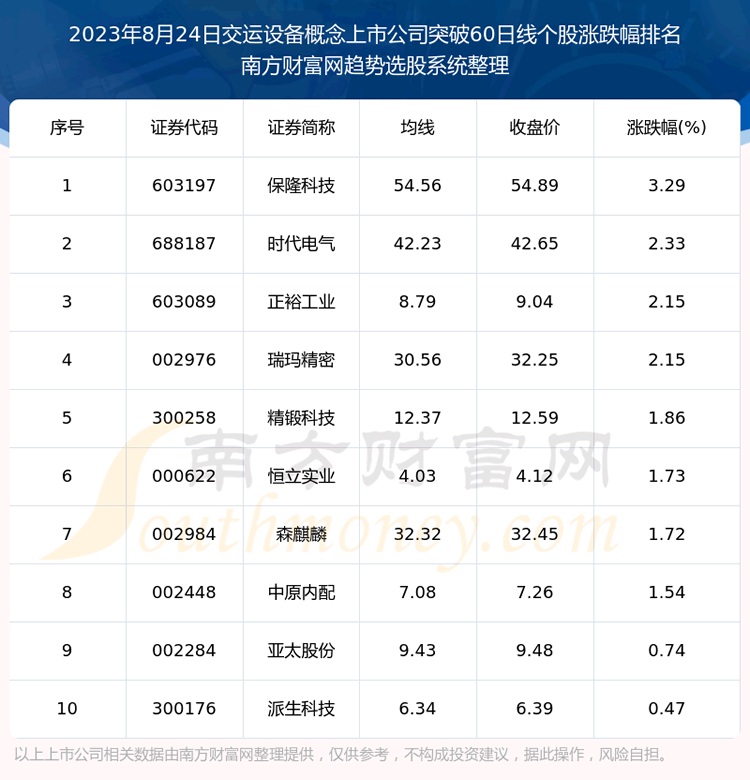Click moving average value 6.34
The height and width of the screenshot is (780, 750).
coord(417,708)
